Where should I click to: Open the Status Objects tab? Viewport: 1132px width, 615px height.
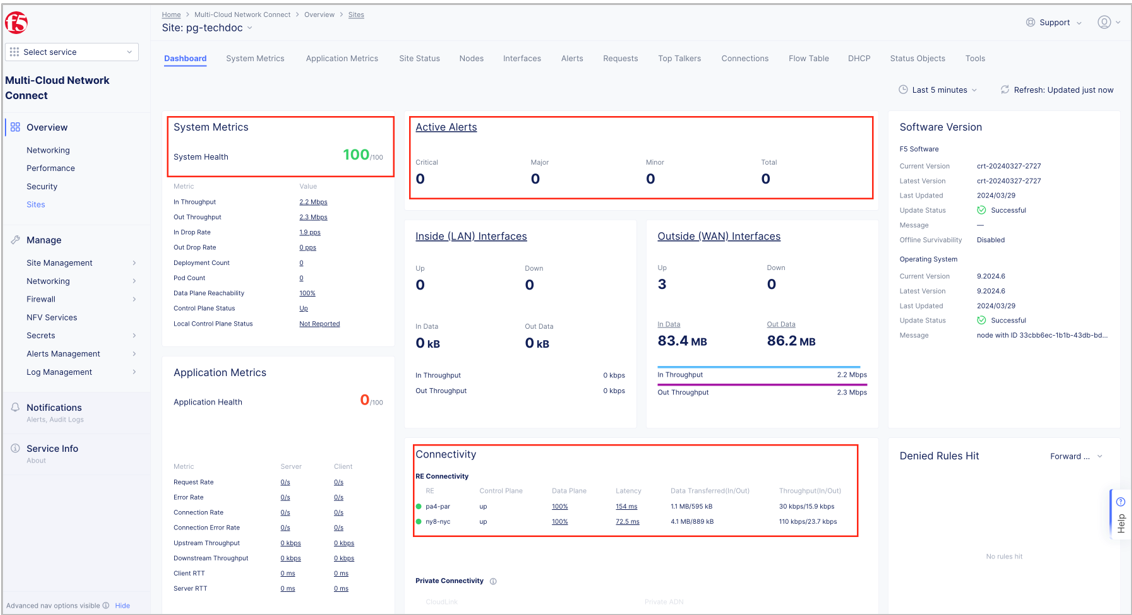pyautogui.click(x=918, y=58)
